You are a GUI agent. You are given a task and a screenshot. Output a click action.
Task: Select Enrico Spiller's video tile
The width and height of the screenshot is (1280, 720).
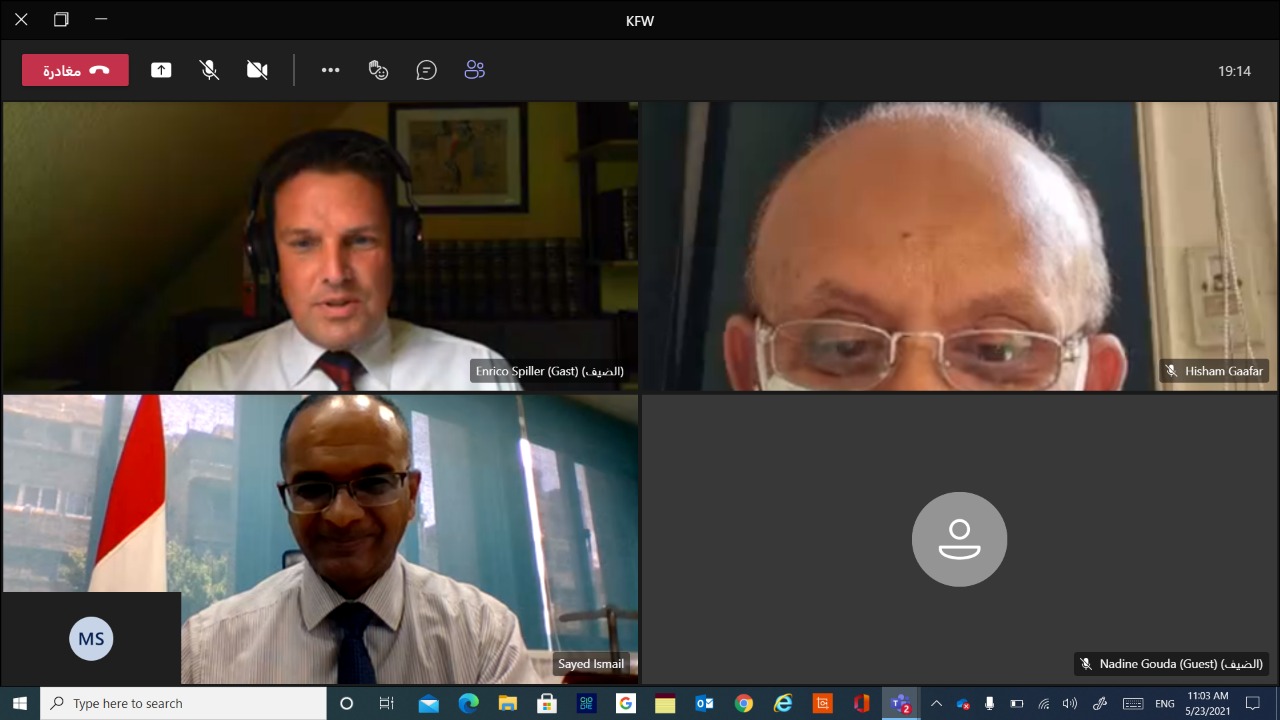coord(320,245)
